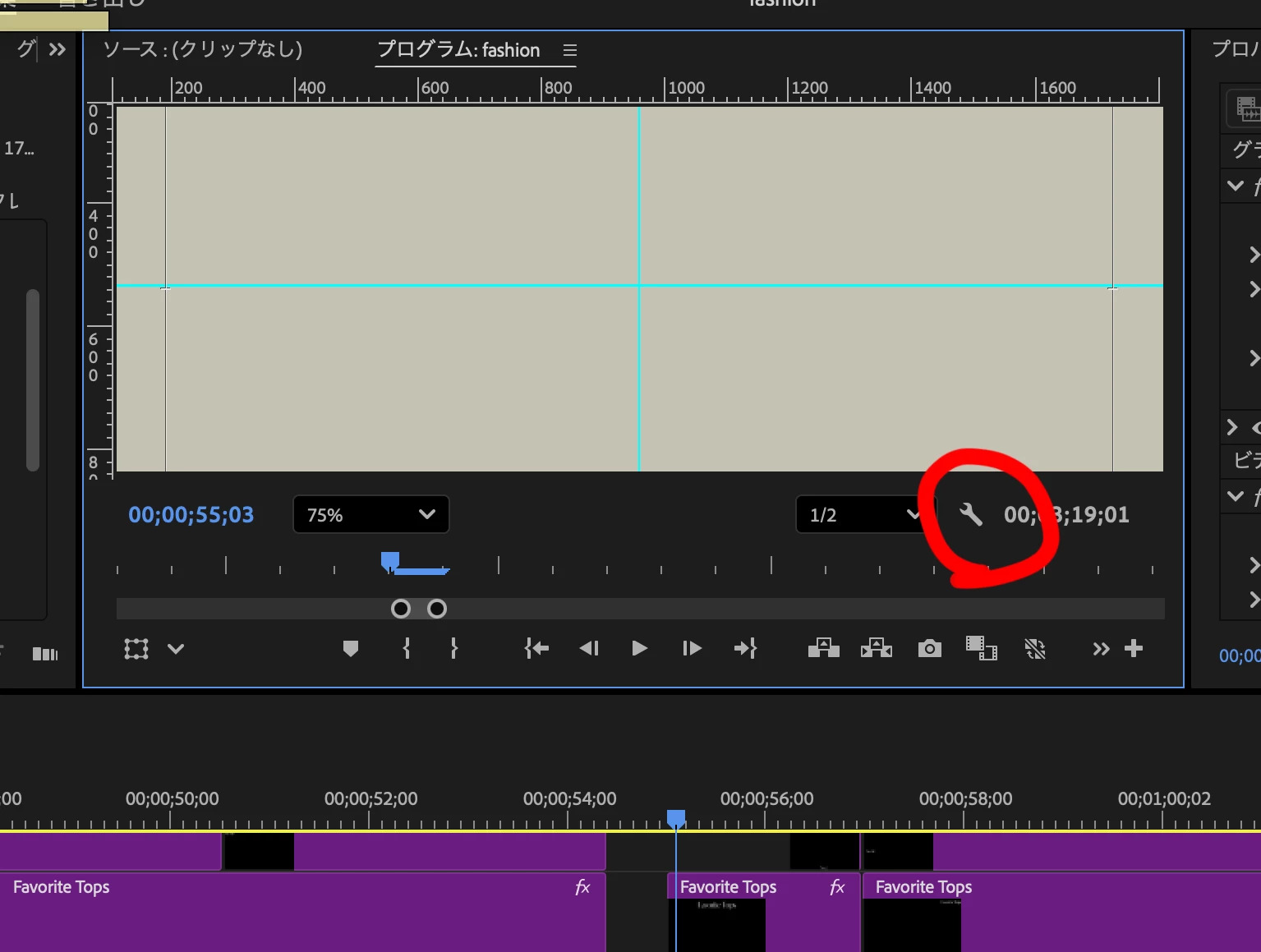Viewport: 1261px width, 952px height.
Task: Click the Lift button icon
Action: click(823, 649)
